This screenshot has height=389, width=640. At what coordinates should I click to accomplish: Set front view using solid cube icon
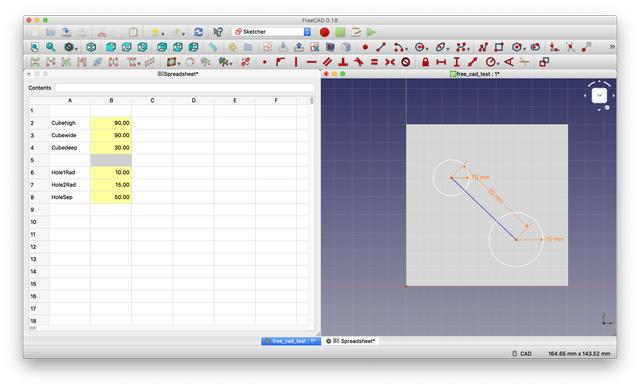pos(111,47)
